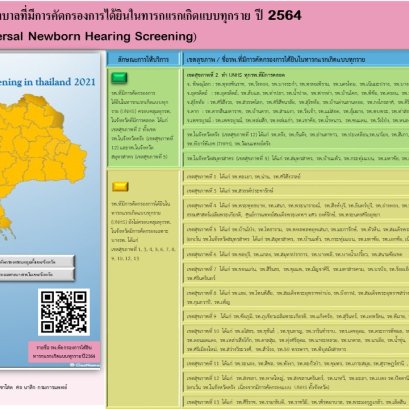The image size is (409, 409).
Task: Select the yellow row 'เขตสุขภาพที่ 4'
Action: [x=296, y=210]
